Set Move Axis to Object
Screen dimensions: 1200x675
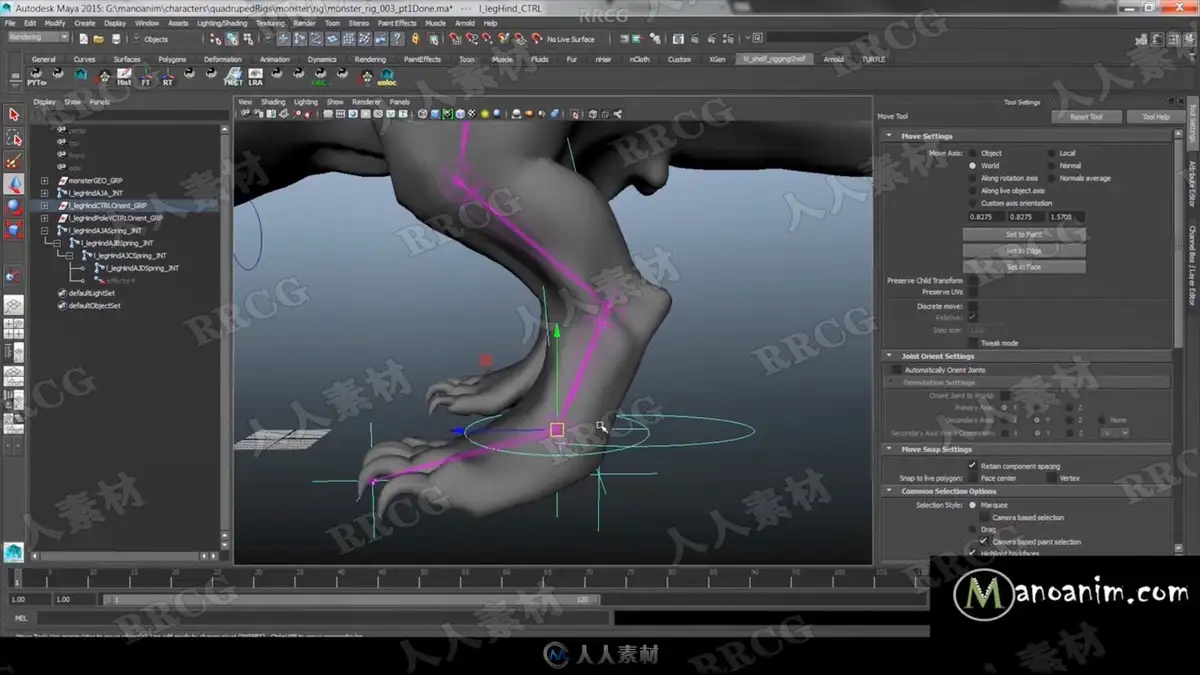click(972, 153)
